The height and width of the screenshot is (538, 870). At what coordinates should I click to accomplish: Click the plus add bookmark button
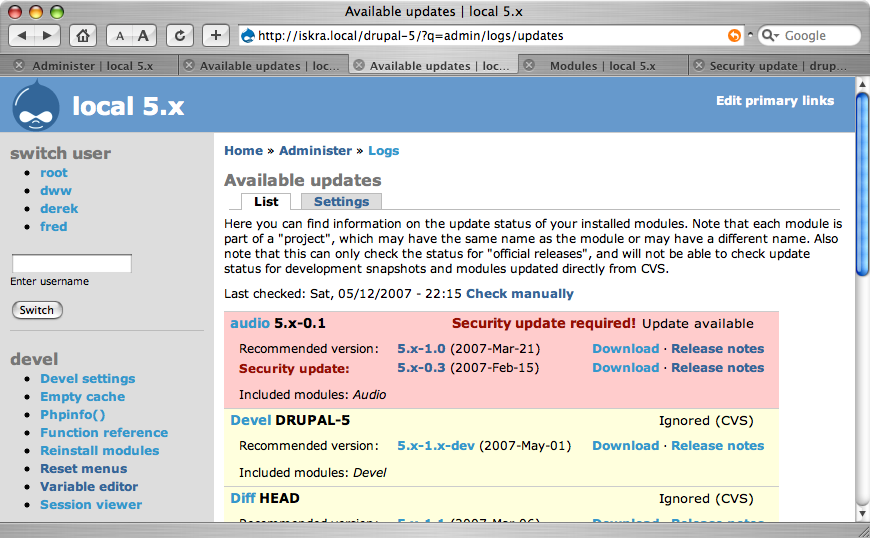(x=216, y=36)
